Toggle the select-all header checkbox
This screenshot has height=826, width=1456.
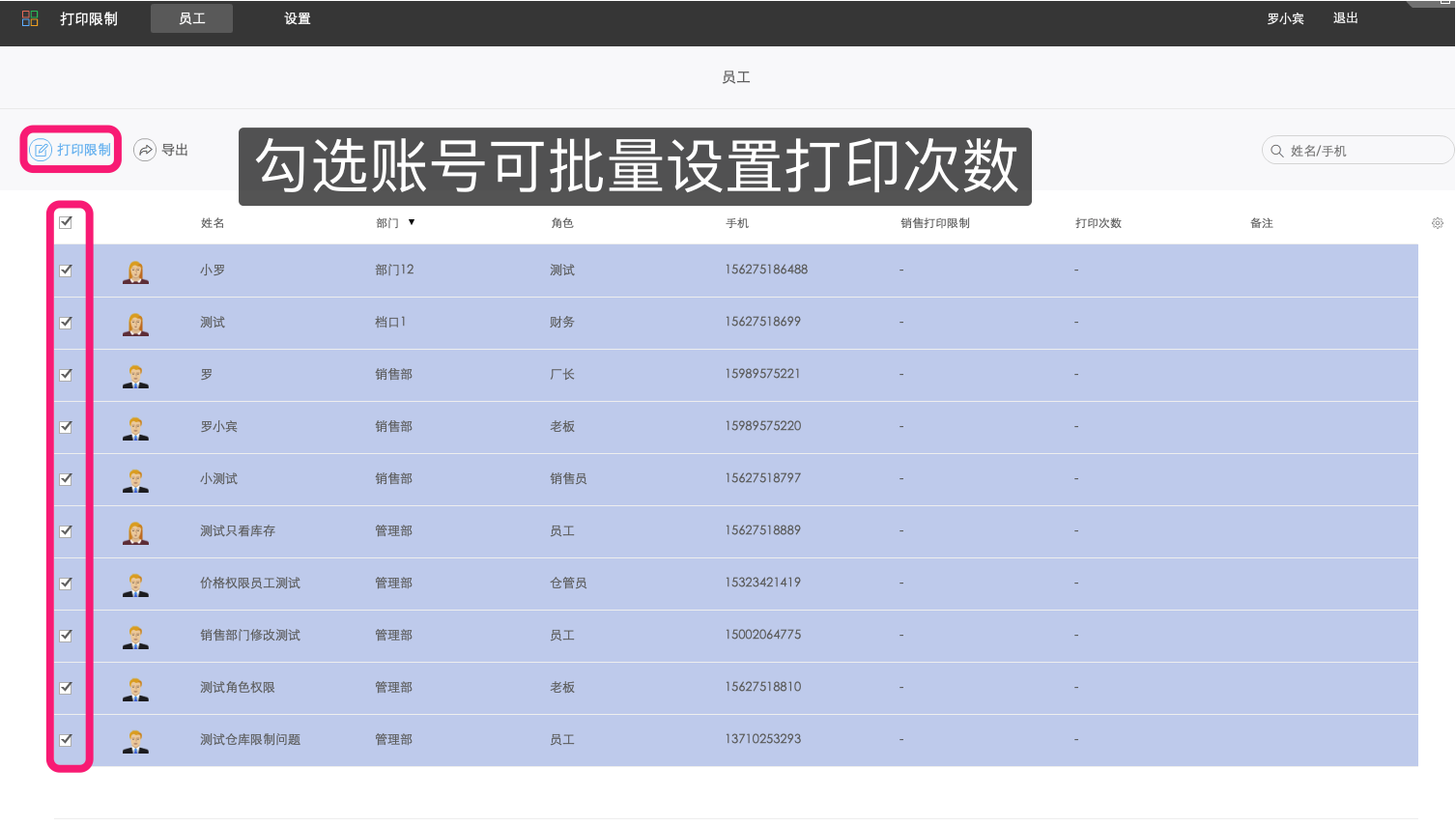[x=66, y=222]
